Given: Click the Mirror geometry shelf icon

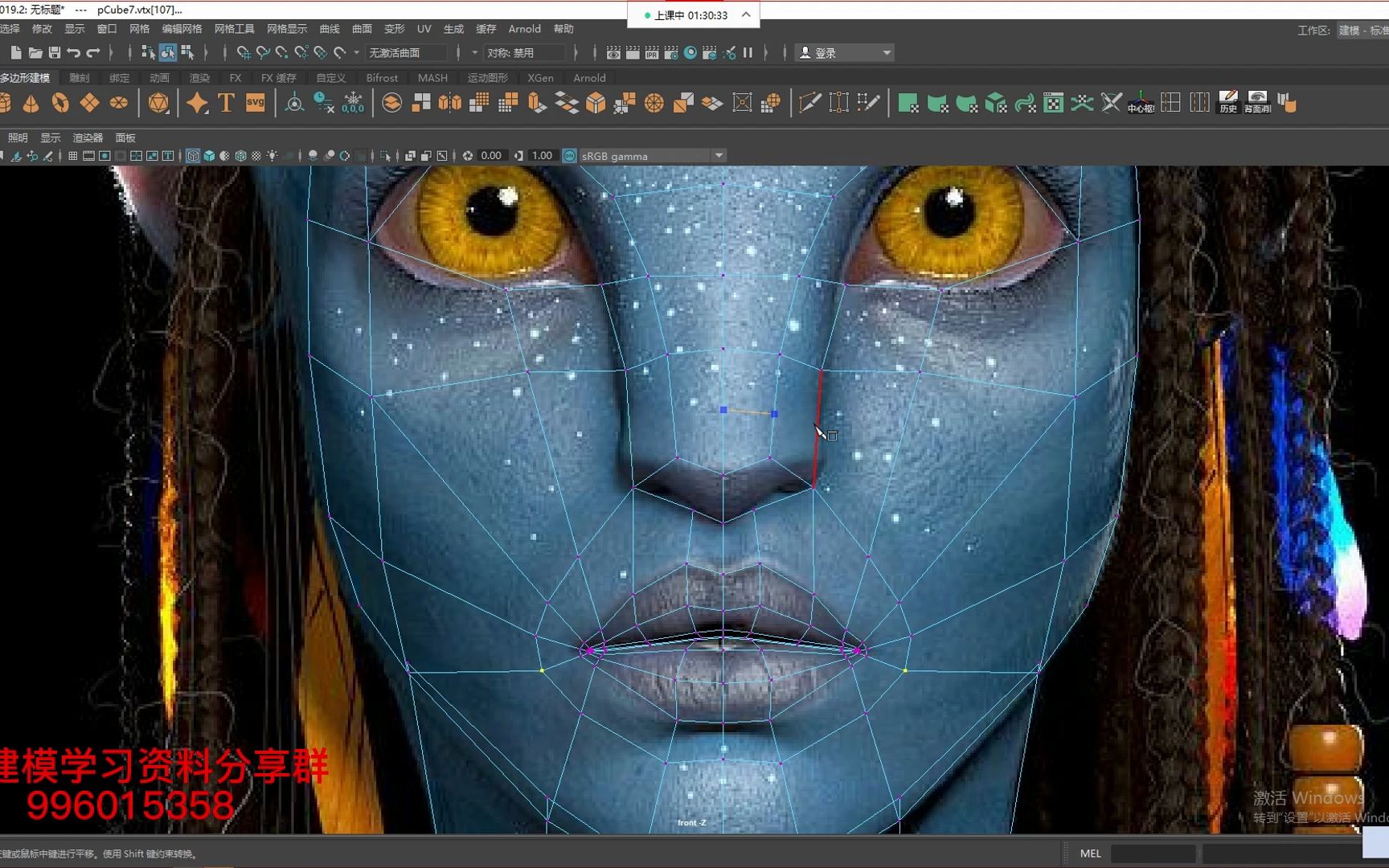Looking at the screenshot, I should pos(450,103).
